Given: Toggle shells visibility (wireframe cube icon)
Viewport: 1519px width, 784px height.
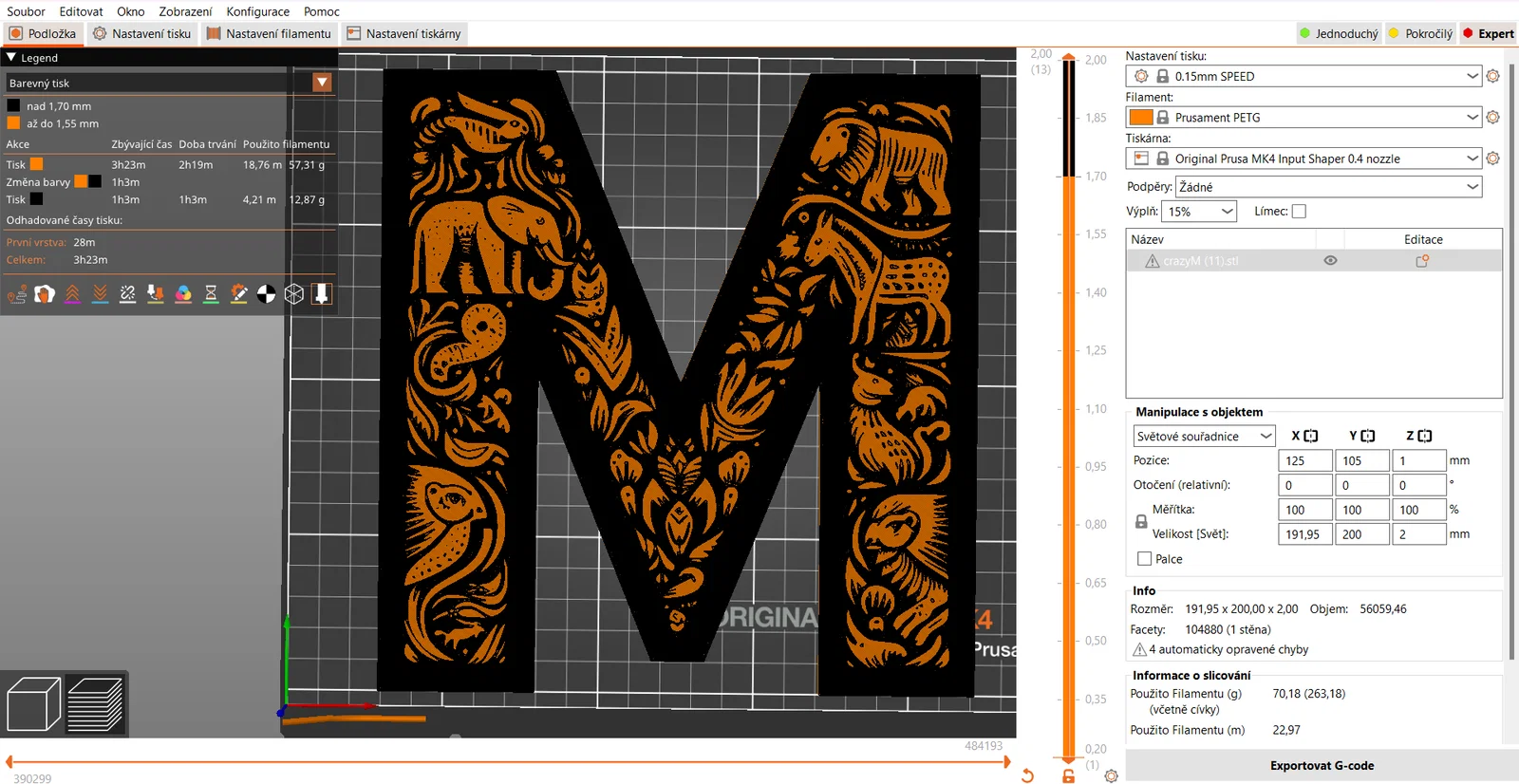Looking at the screenshot, I should tap(294, 294).
